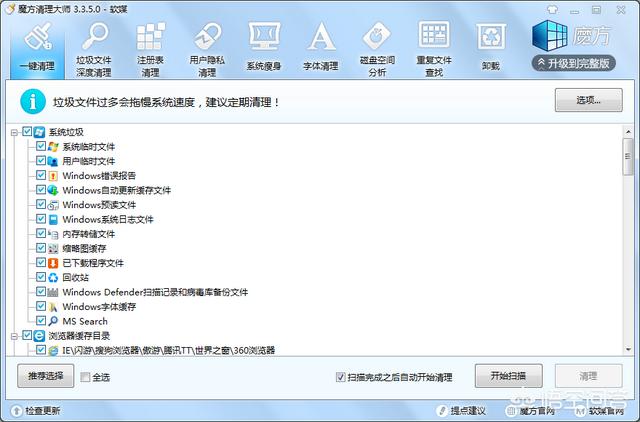Click the list scrollbar up arrow

(x=628, y=132)
